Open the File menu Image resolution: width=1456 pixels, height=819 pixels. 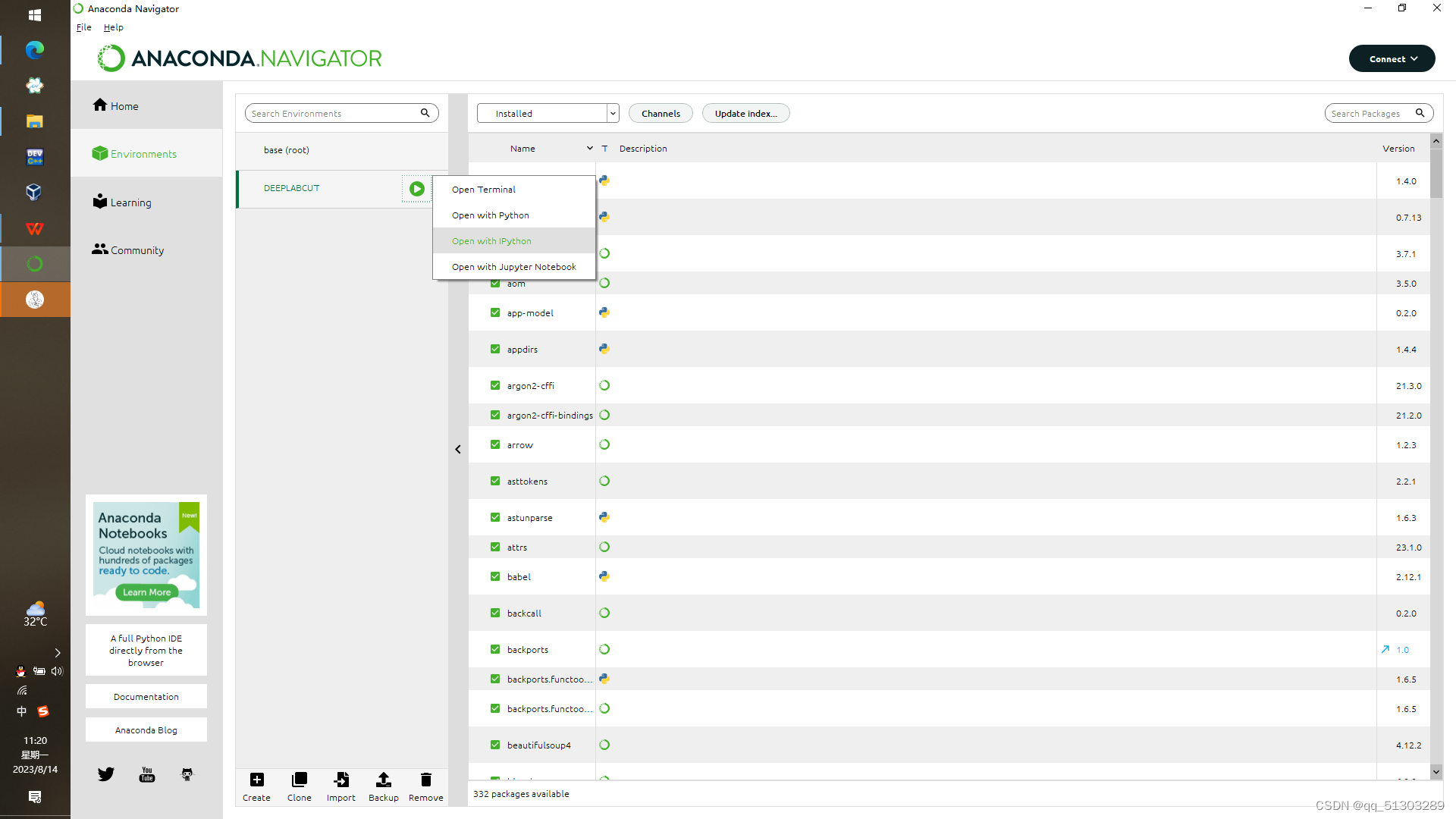pos(83,27)
